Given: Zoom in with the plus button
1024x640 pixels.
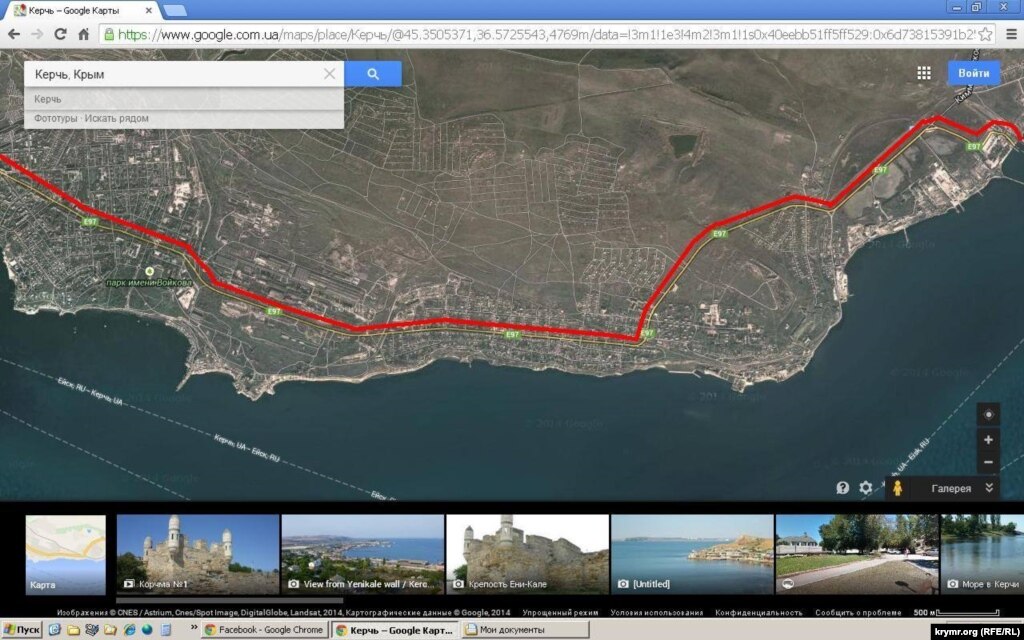Looking at the screenshot, I should coord(989,440).
